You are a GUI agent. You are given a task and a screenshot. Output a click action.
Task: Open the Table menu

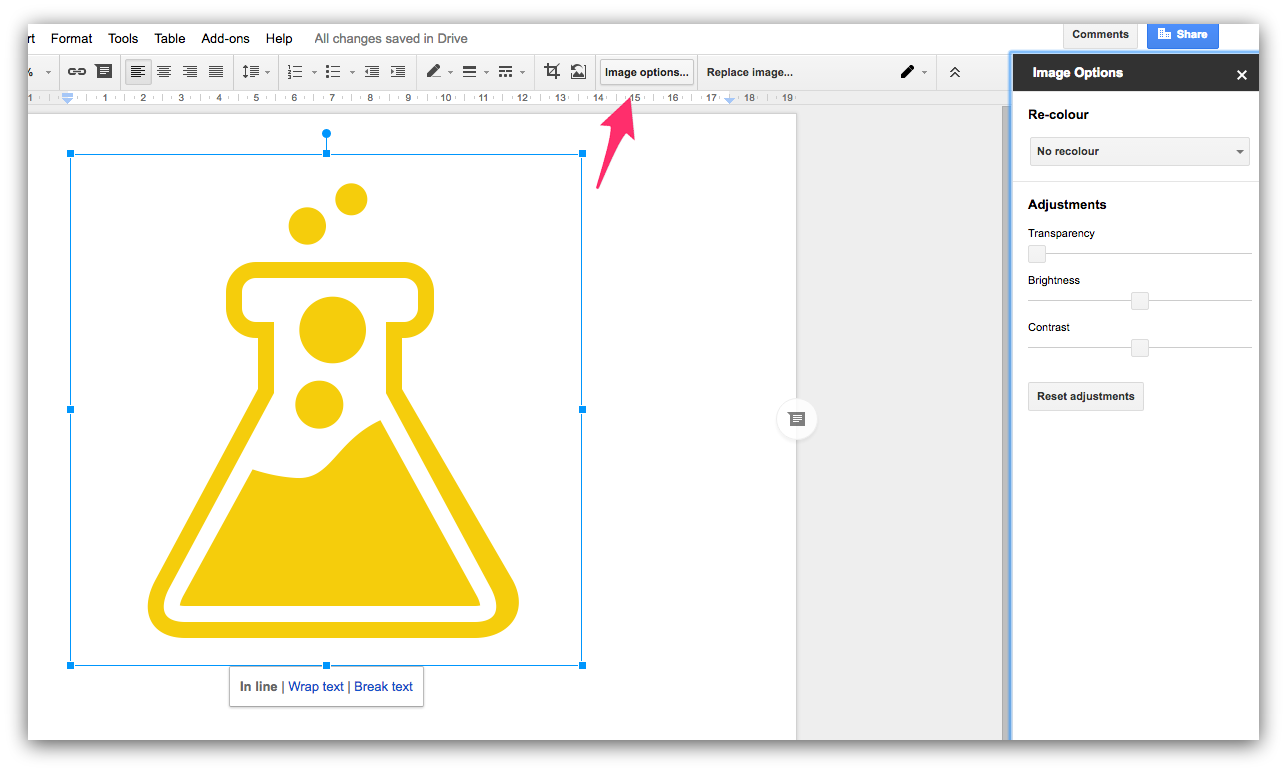(169, 38)
